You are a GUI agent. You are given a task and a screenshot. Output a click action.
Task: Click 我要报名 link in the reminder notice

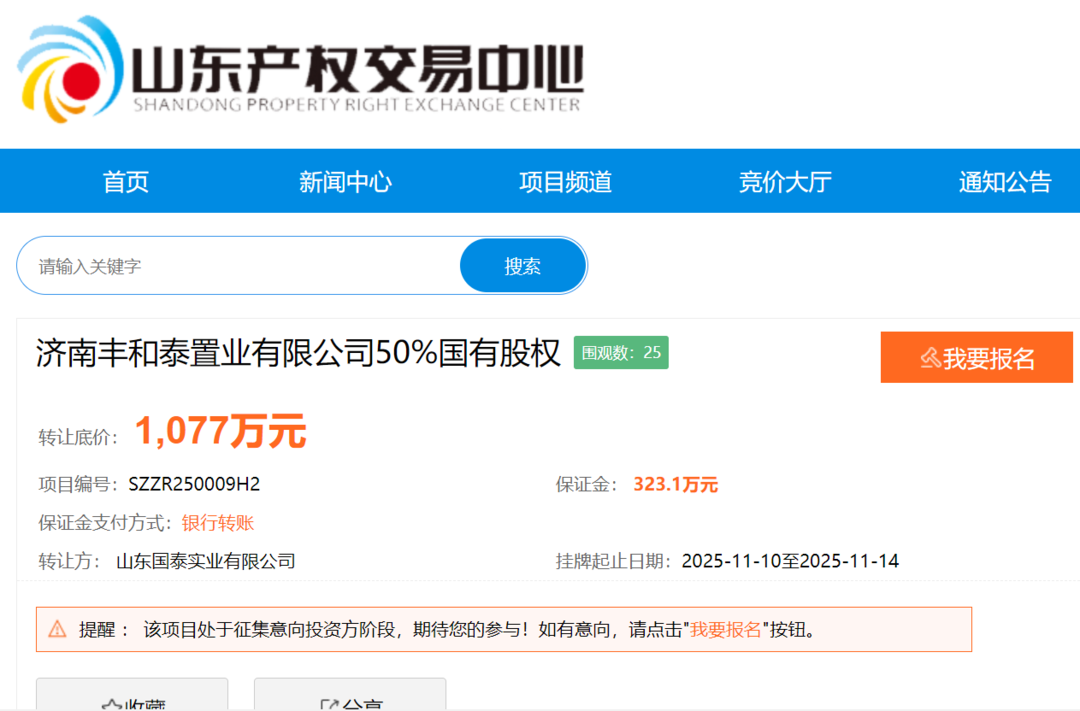point(727,630)
